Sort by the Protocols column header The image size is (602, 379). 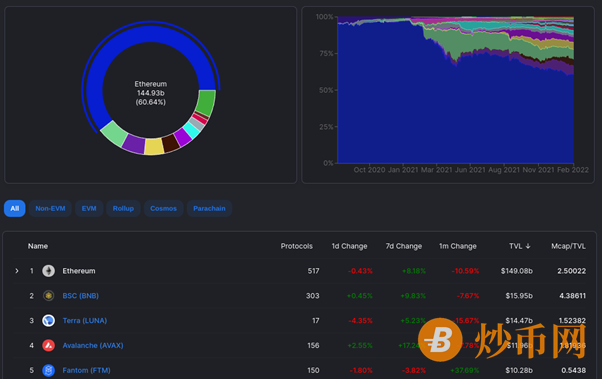click(296, 246)
